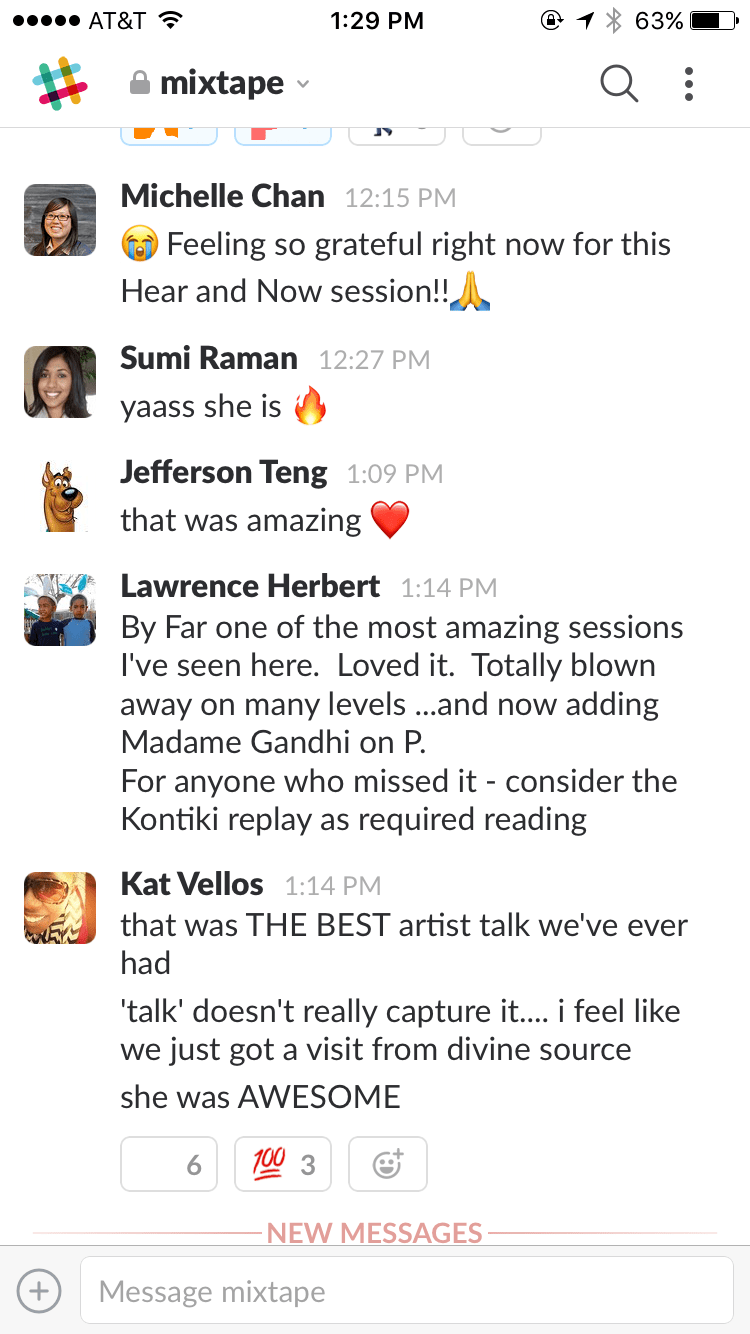750x1334 pixels.
Task: Open Lawrence Herbert's avatar photo
Action: tap(60, 610)
